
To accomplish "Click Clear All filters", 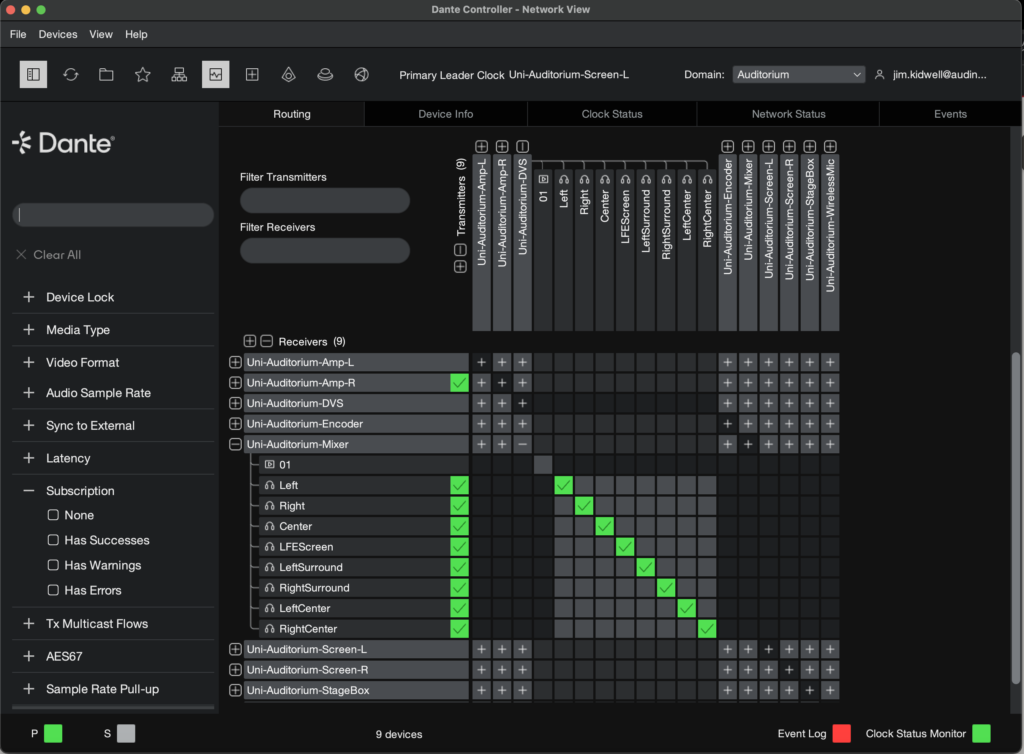I will pyautogui.click(x=48, y=255).
